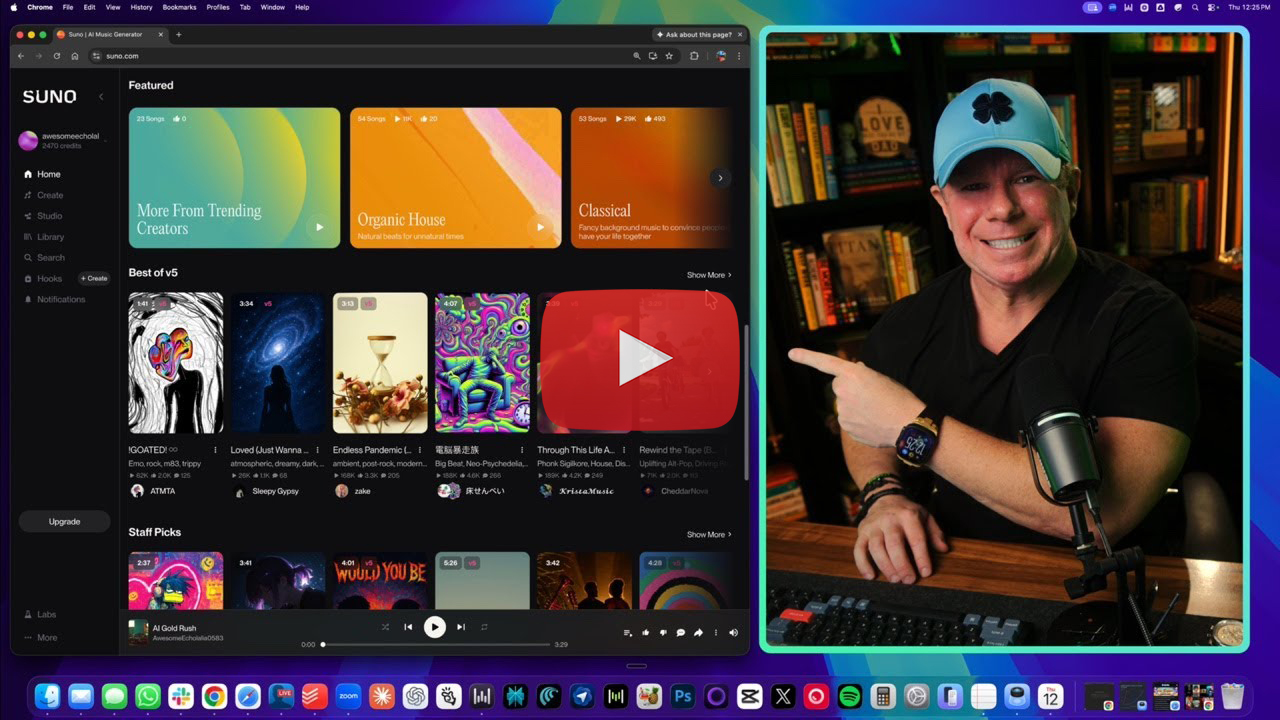1280x720 pixels.
Task: Collapse the Suno sidebar with chevron
Action: (101, 97)
